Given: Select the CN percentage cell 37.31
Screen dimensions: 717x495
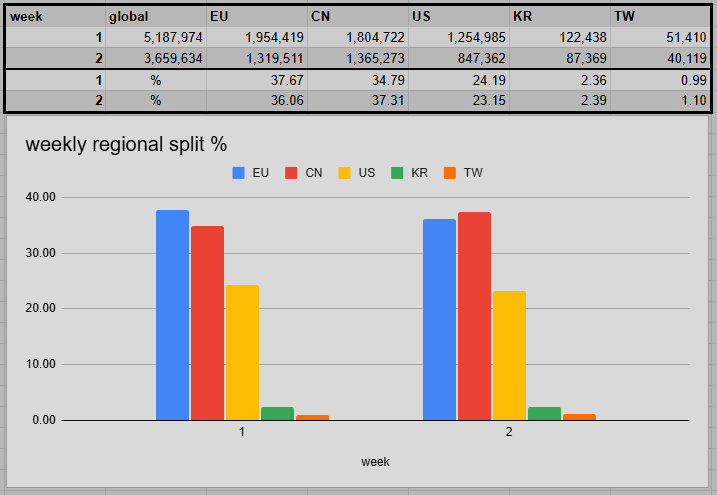Looking at the screenshot, I should pyautogui.click(x=358, y=101).
